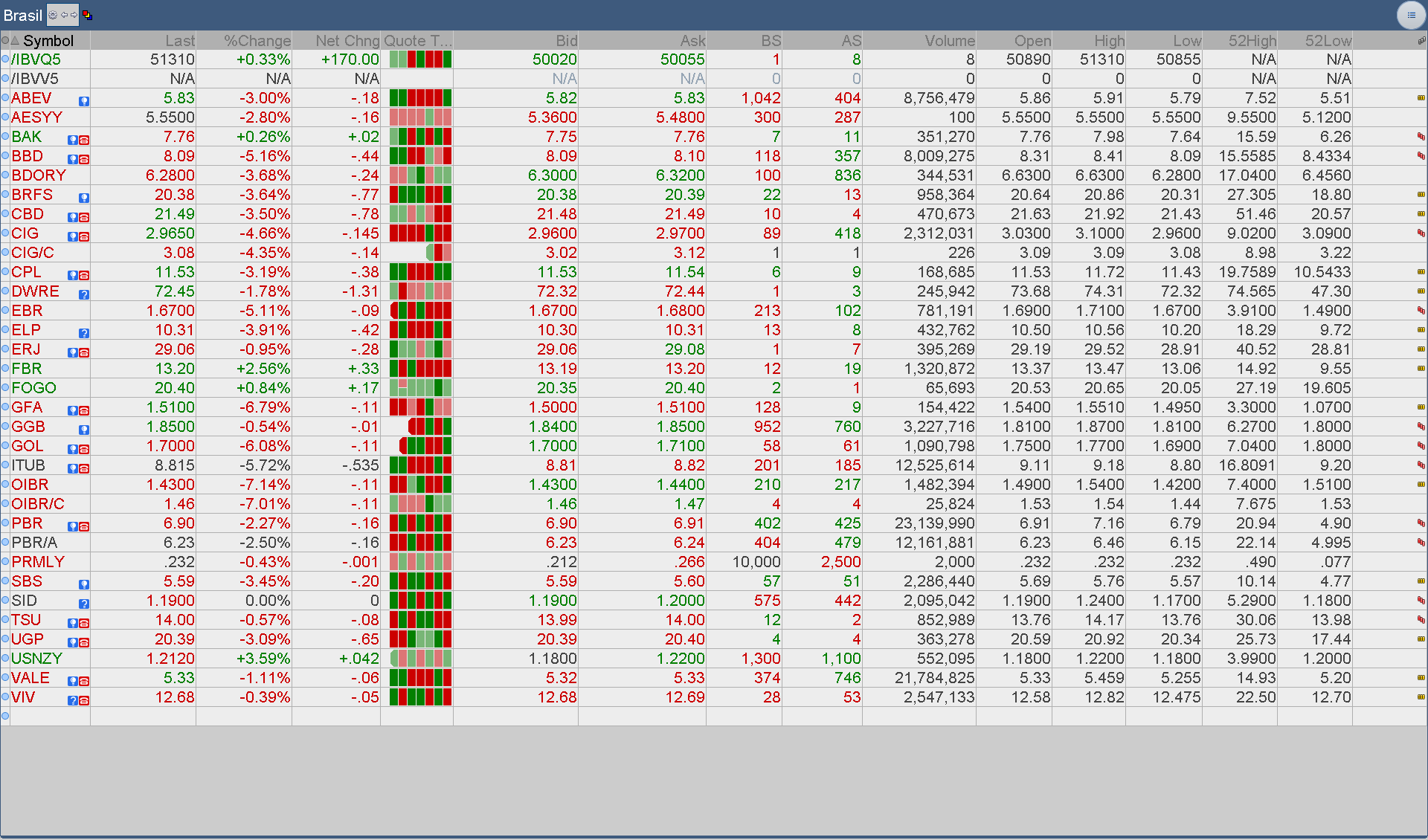
Task: Click the red-yellow-blue color link icon
Action: (87, 15)
